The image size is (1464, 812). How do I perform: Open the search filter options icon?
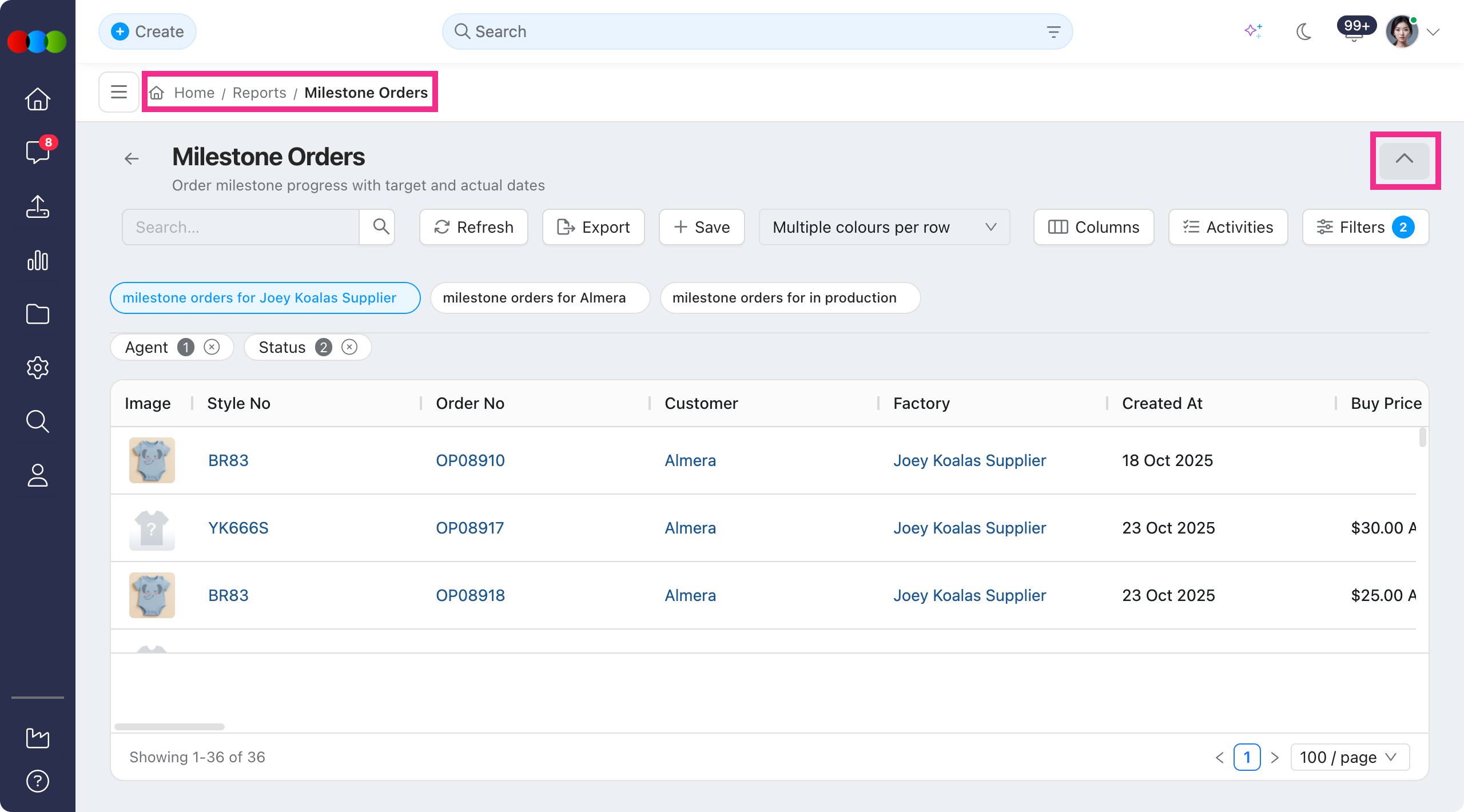point(1053,31)
